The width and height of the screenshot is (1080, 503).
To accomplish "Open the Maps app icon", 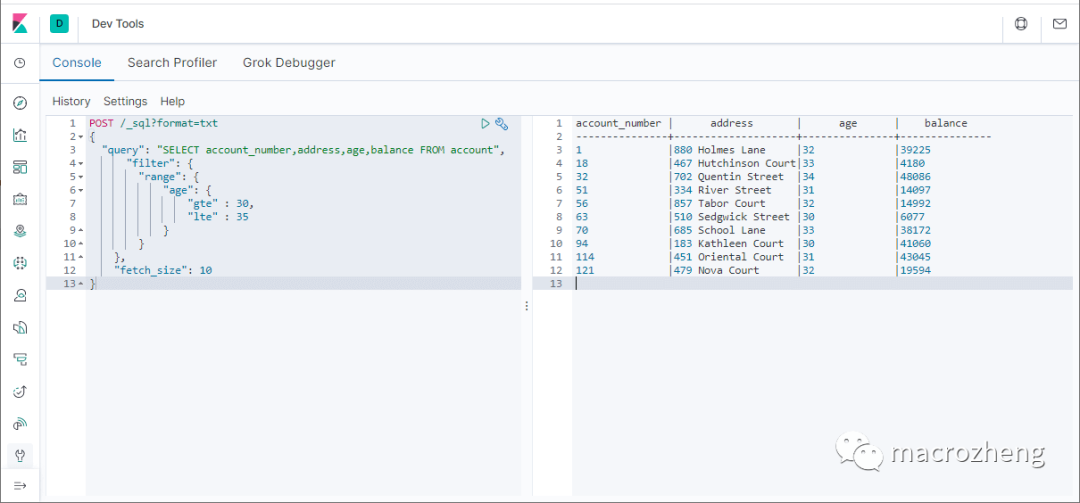I will tap(20, 231).
